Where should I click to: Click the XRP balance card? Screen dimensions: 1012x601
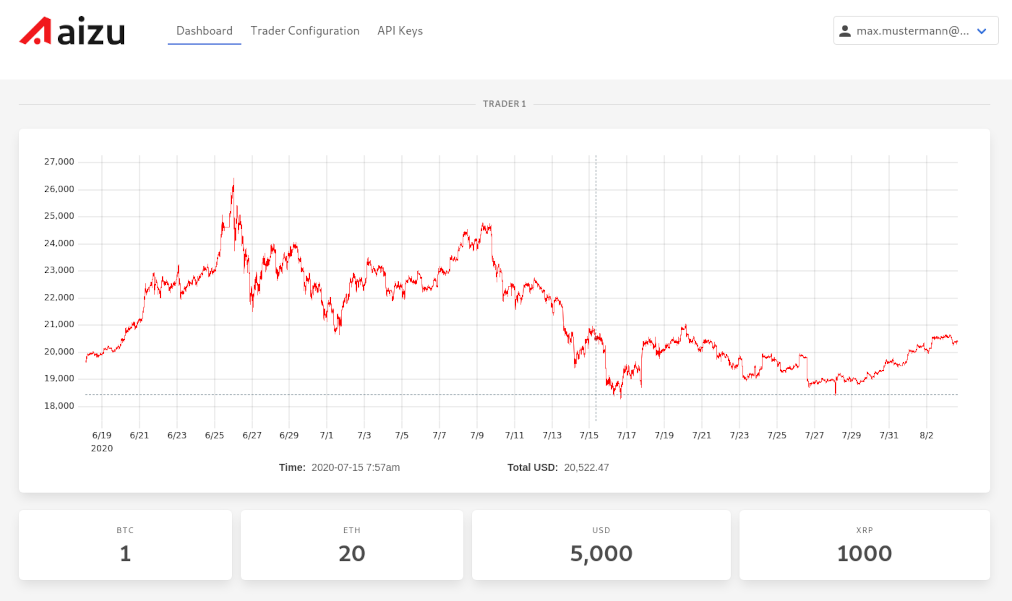point(864,545)
